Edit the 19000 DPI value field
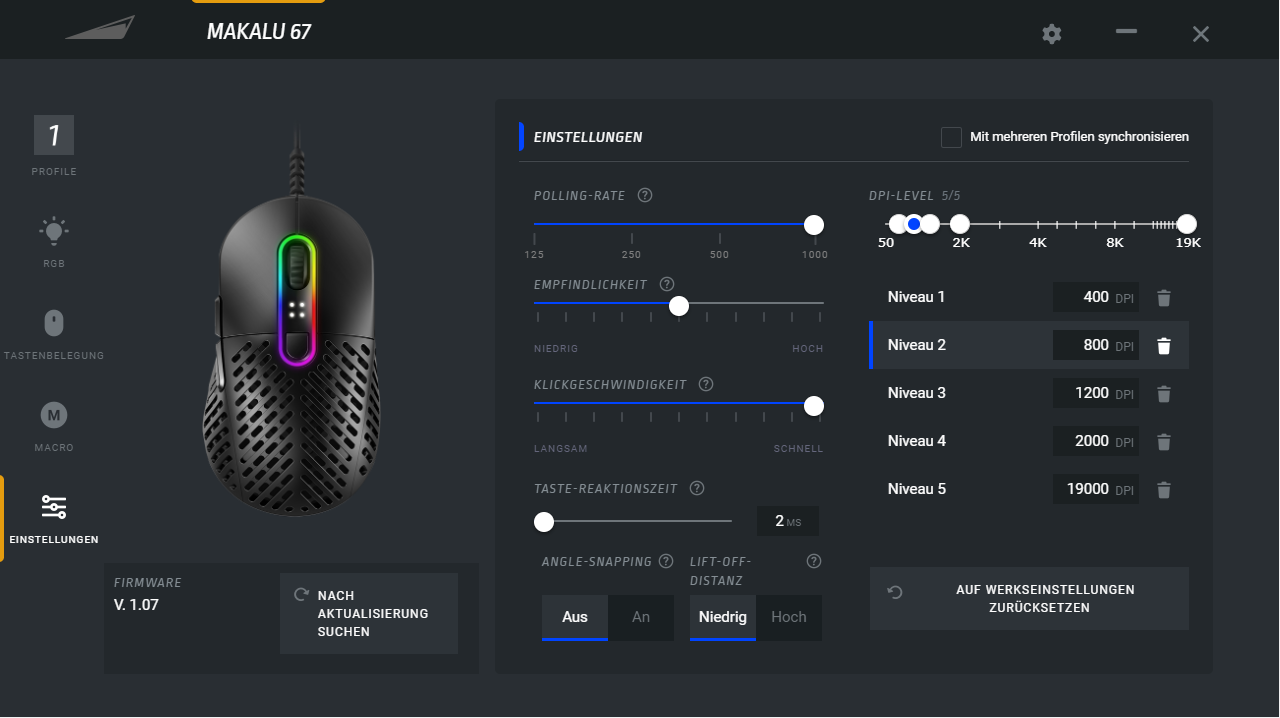The width and height of the screenshot is (1280, 718). pyautogui.click(x=1096, y=489)
